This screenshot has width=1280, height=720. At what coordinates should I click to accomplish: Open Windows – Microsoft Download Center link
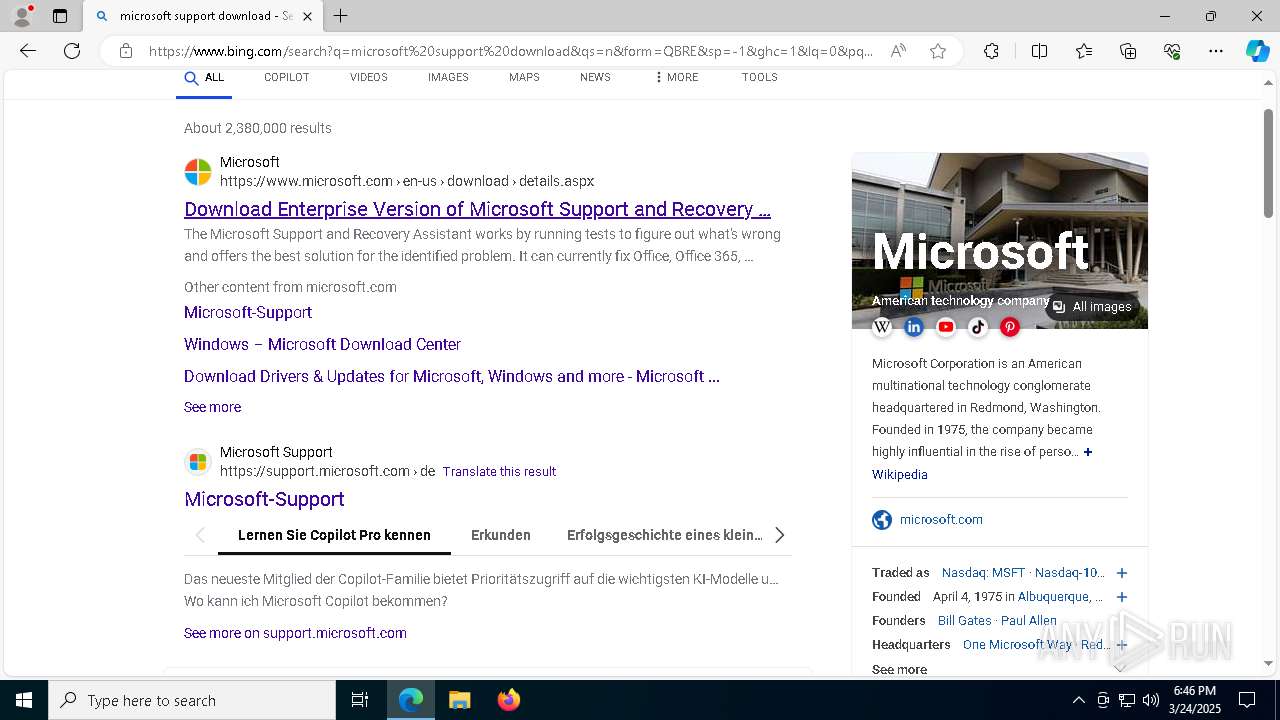322,344
